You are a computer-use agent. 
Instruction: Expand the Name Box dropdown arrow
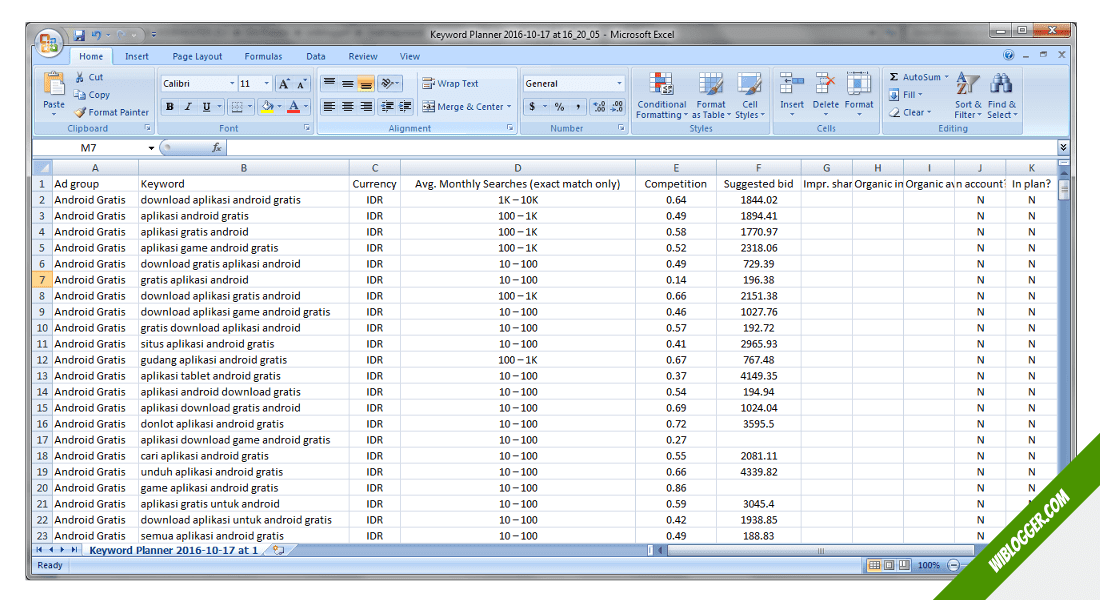pyautogui.click(x=151, y=148)
